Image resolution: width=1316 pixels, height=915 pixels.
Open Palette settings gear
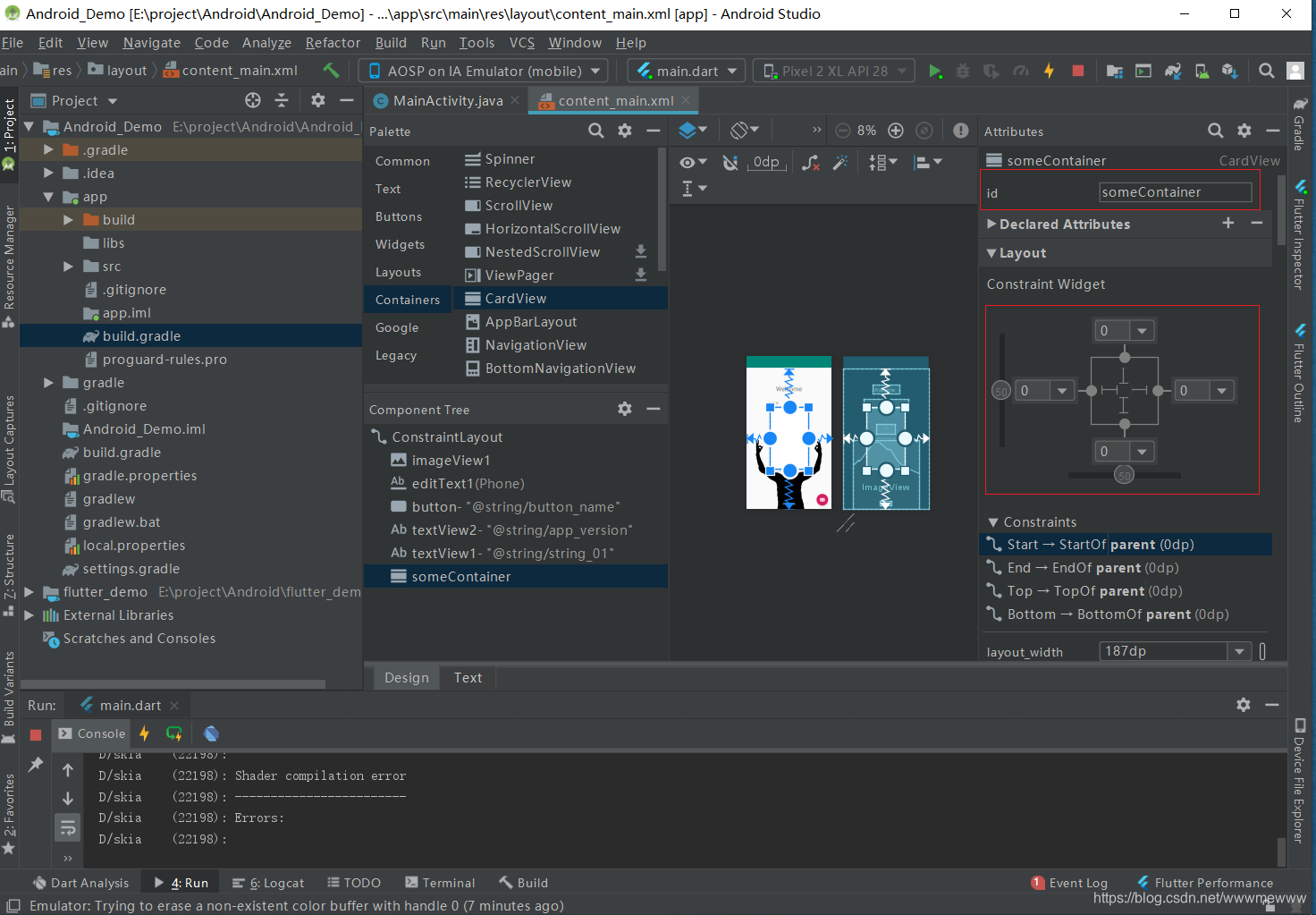[x=625, y=131]
